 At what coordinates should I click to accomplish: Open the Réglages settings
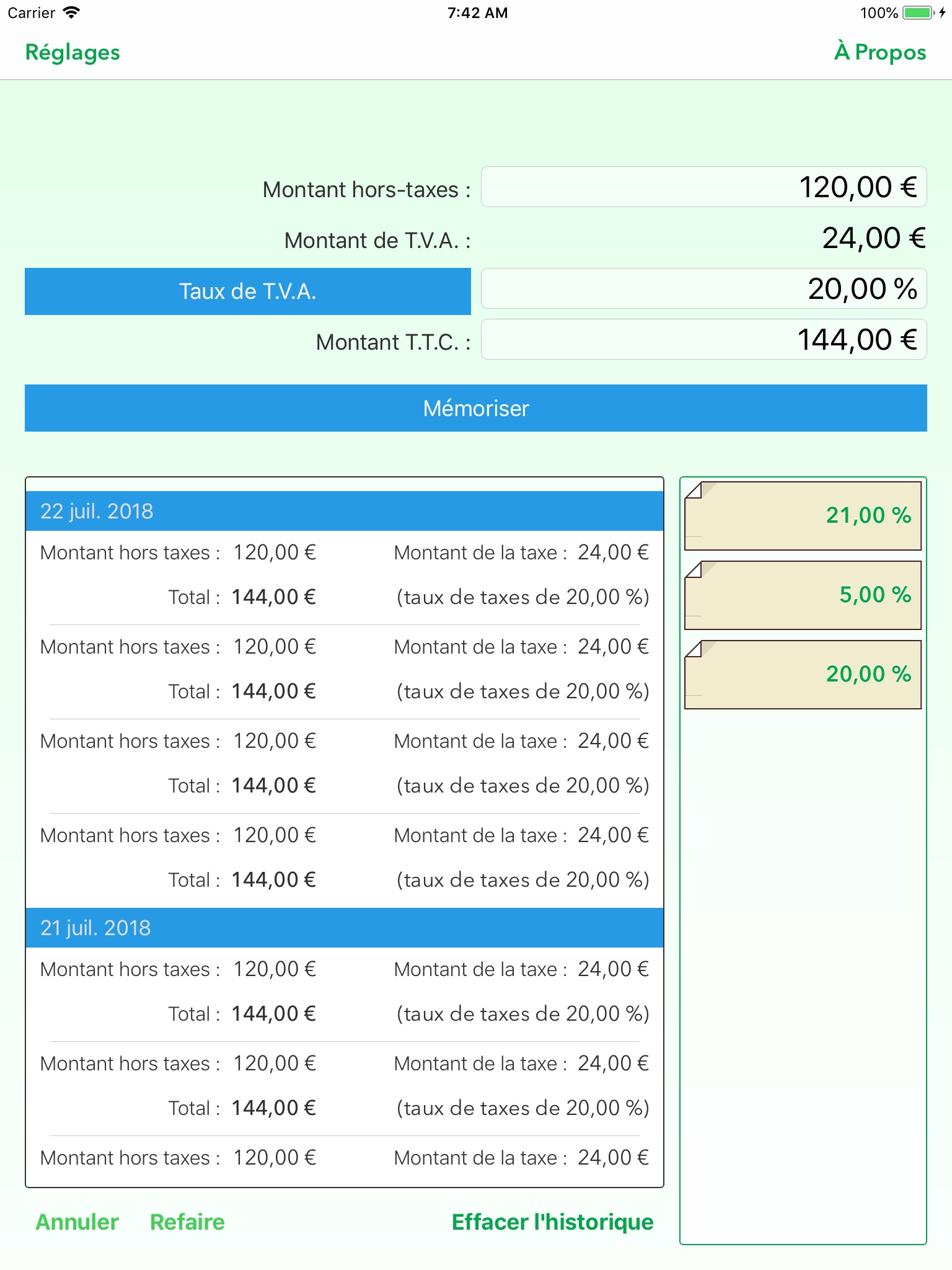tap(73, 53)
